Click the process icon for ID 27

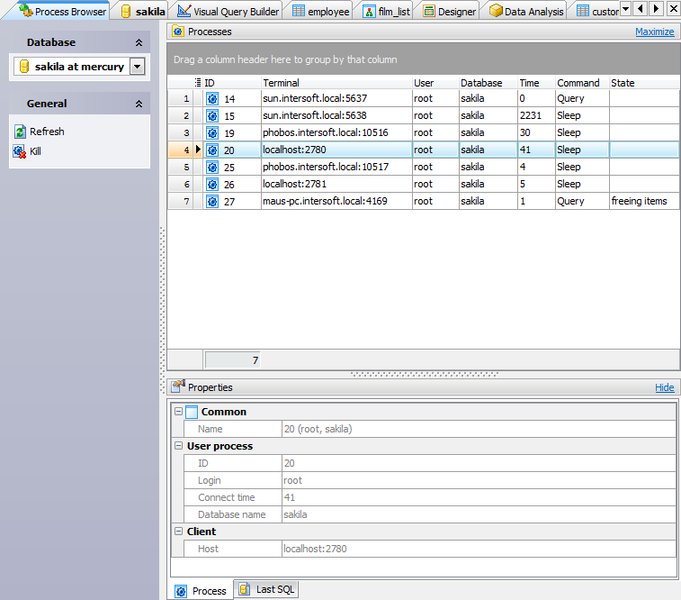[212, 201]
